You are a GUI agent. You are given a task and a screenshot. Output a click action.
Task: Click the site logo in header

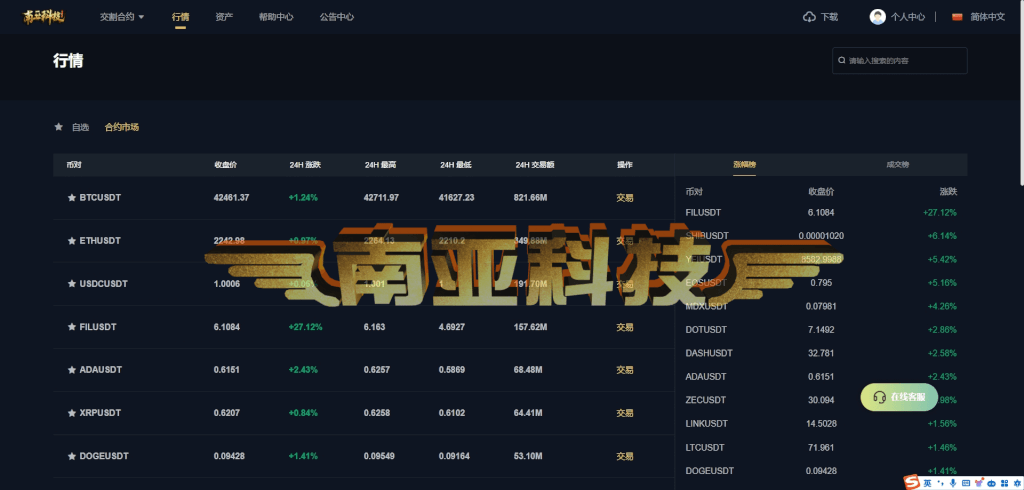coord(44,16)
